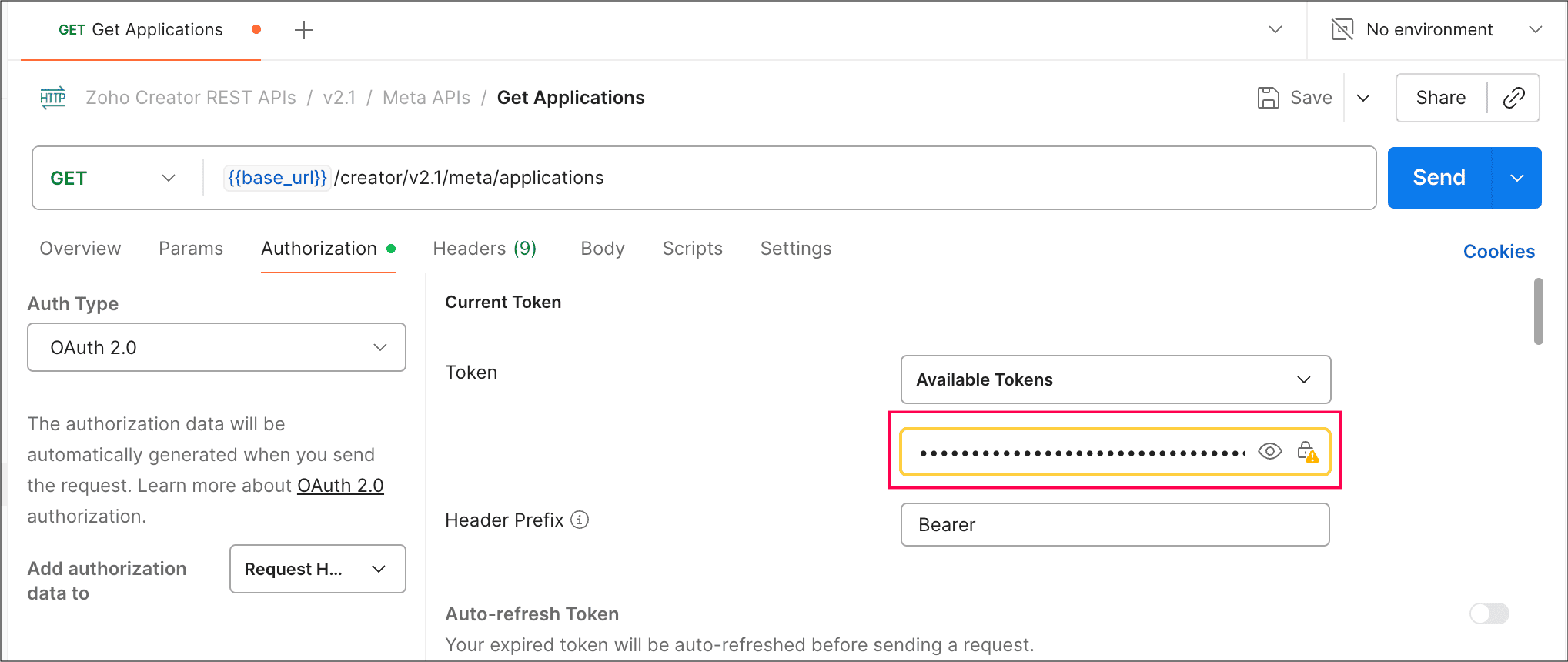Click the Header Prefix info icon
The width and height of the screenshot is (1568, 662).
click(x=580, y=520)
